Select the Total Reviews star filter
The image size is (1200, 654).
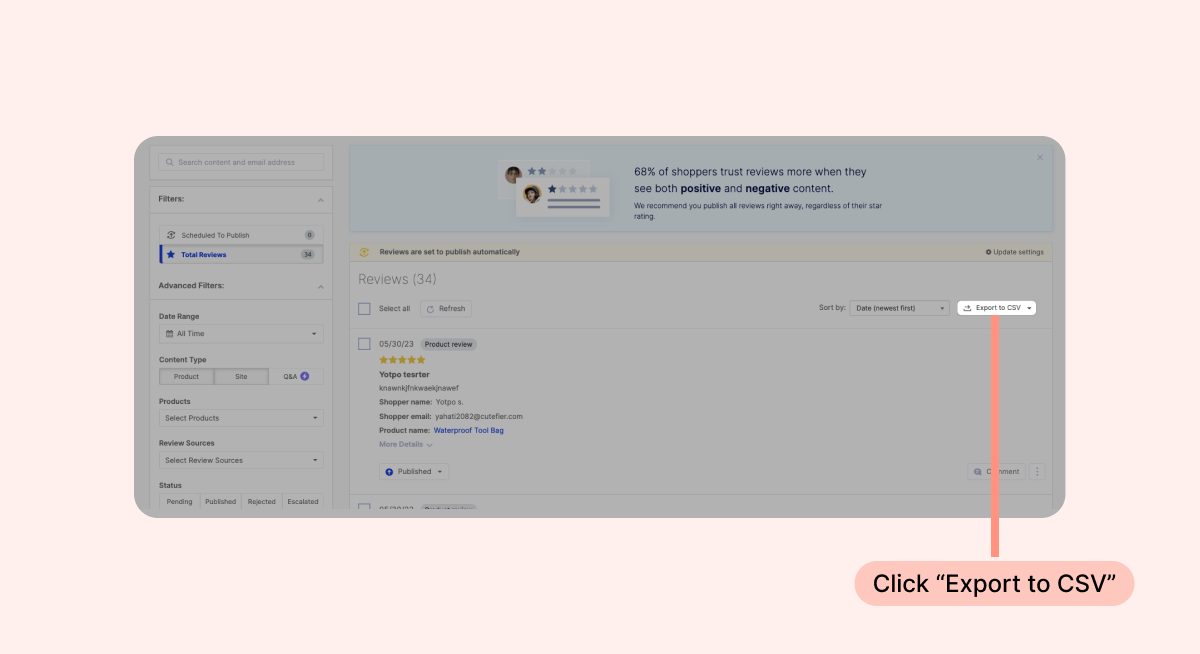[x=240, y=255]
